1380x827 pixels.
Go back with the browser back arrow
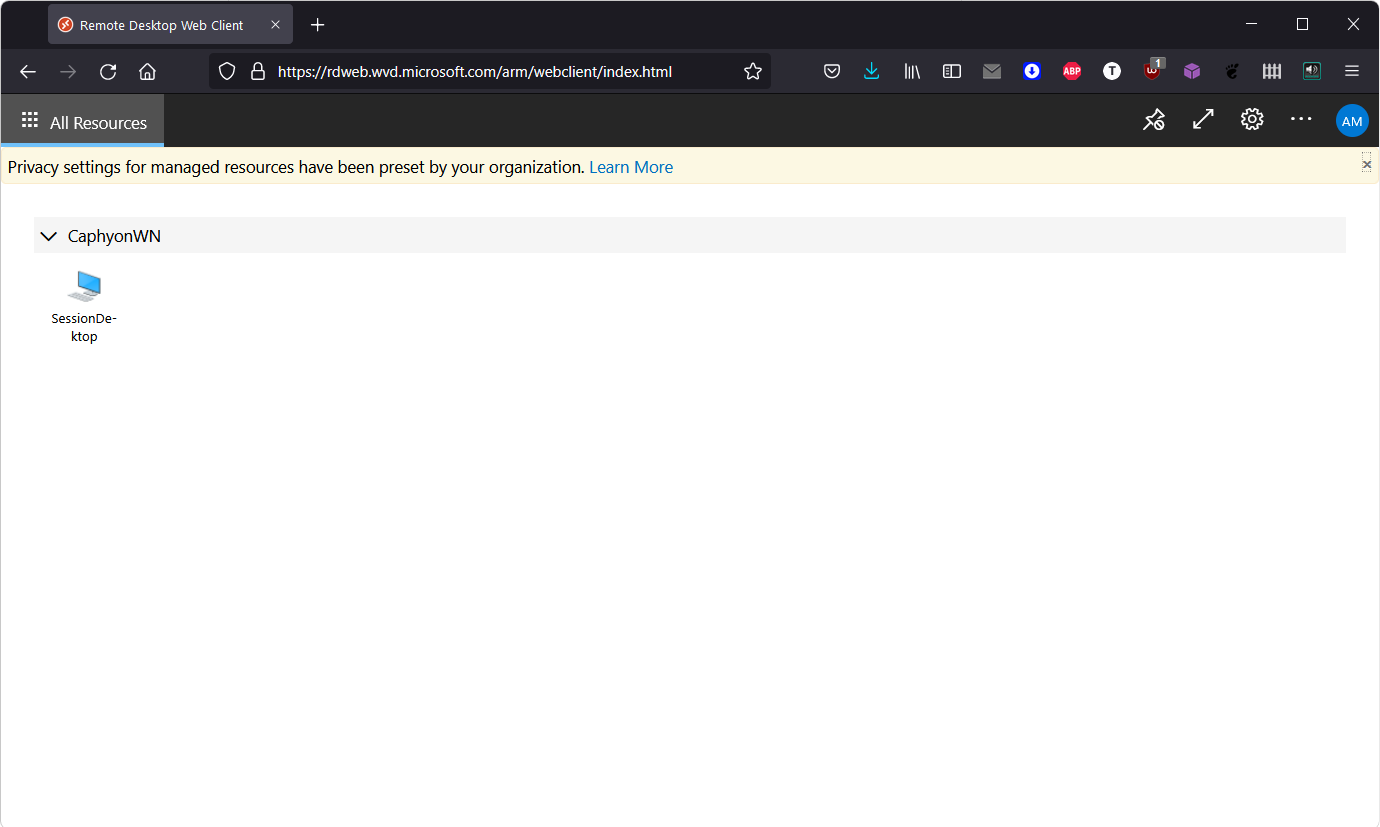click(28, 71)
